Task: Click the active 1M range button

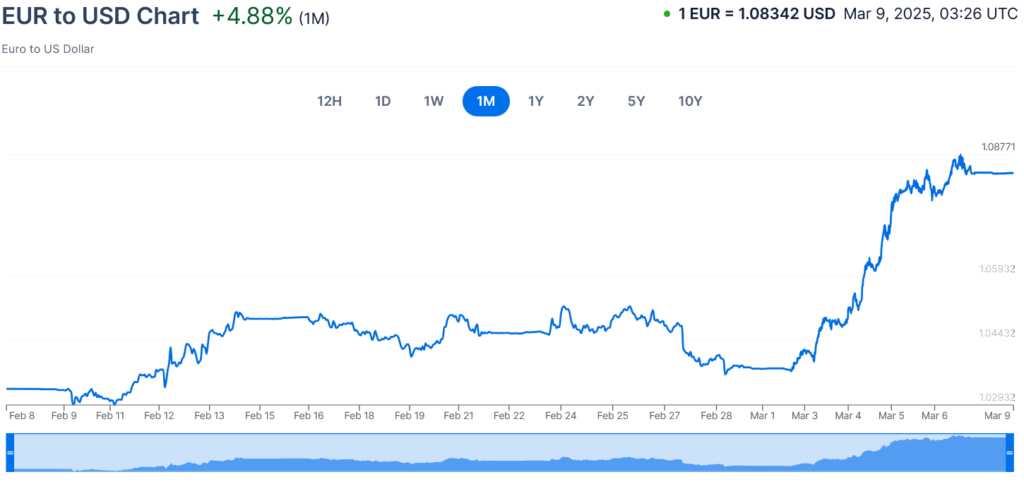Action: (x=486, y=101)
